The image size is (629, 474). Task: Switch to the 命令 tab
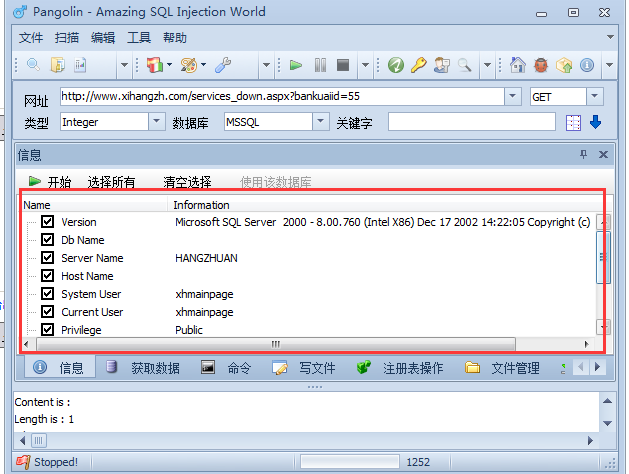(226, 368)
